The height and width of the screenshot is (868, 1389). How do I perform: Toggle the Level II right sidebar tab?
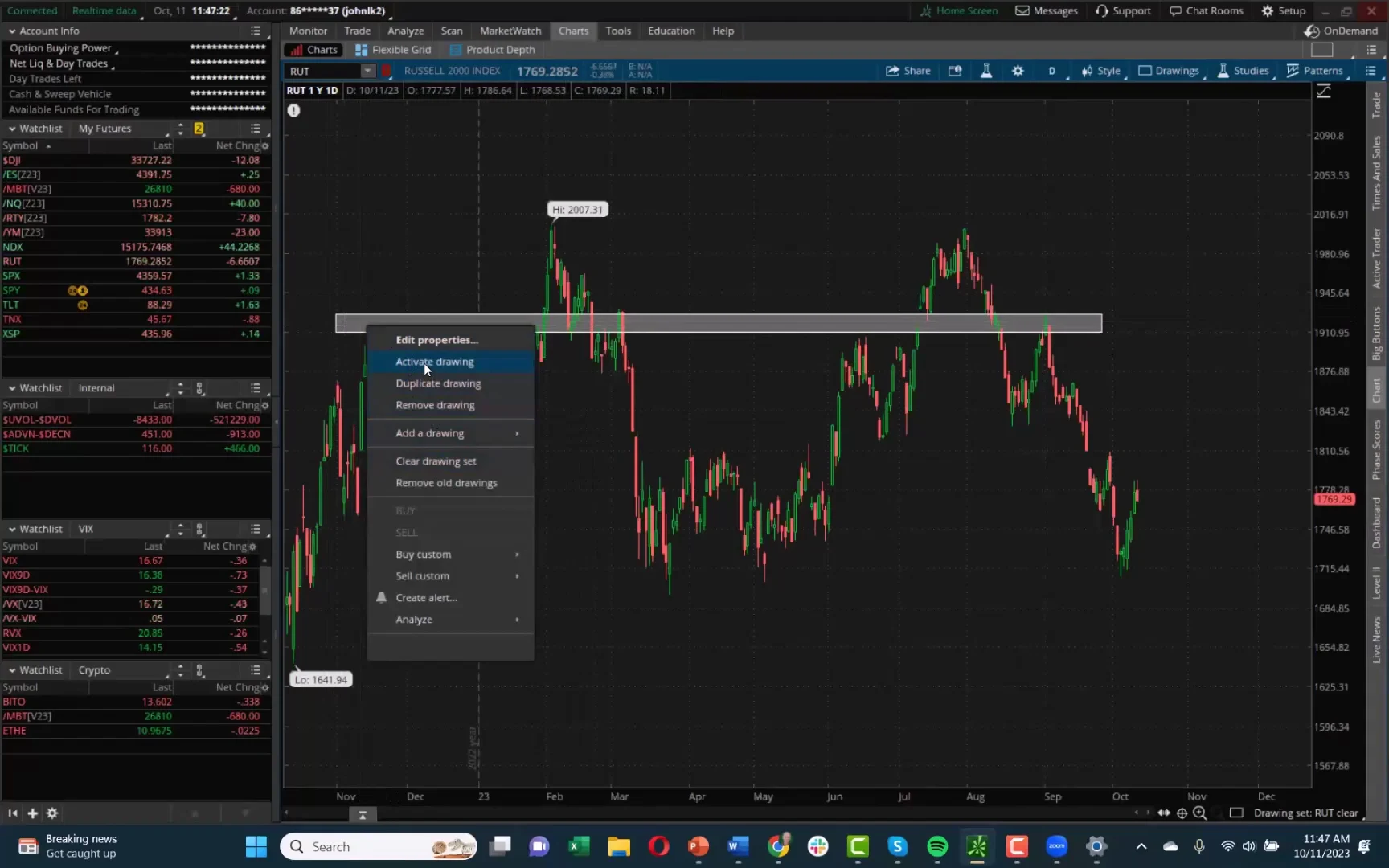1376,583
